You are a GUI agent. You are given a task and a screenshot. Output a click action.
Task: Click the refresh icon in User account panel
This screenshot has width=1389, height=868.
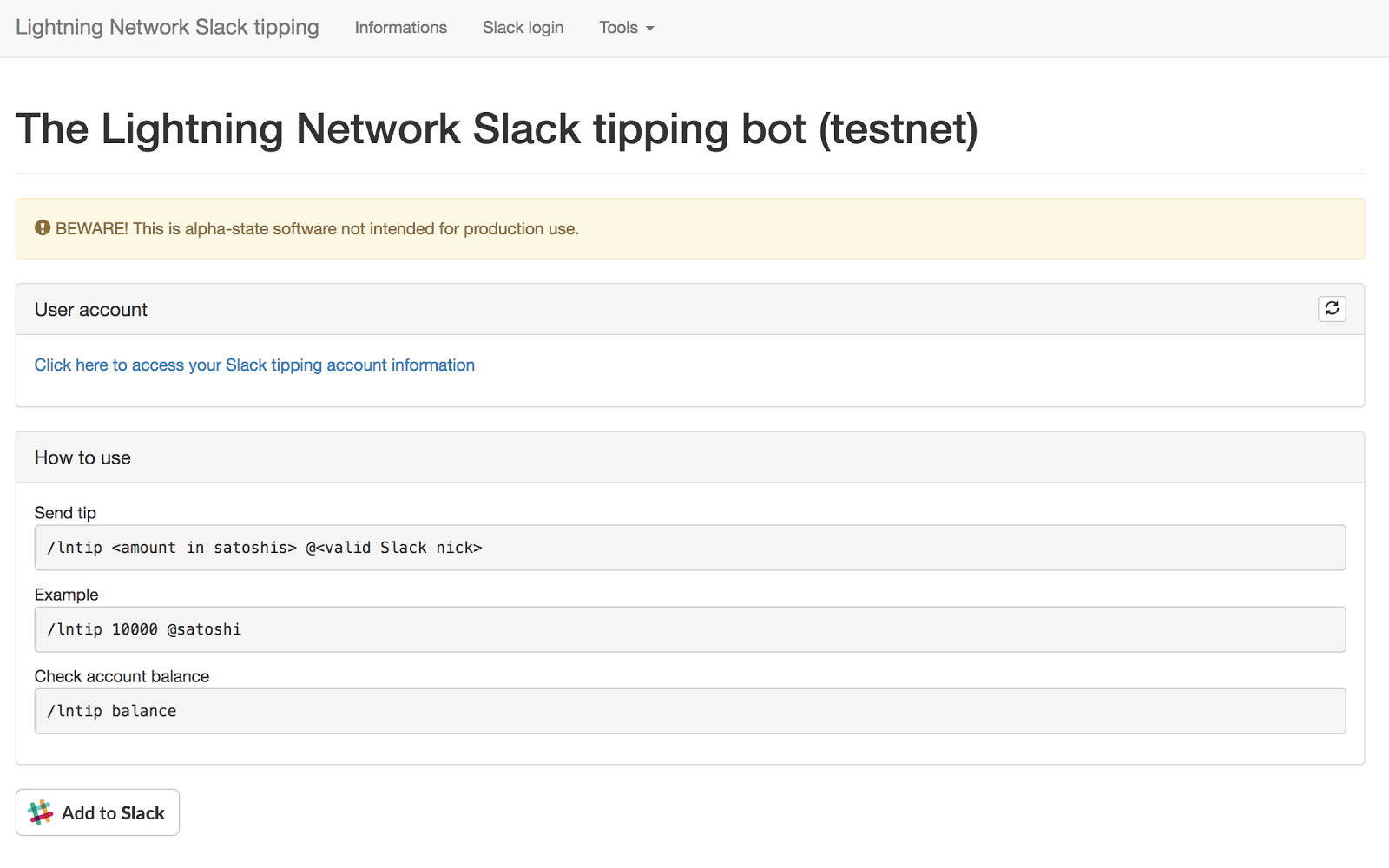(x=1332, y=308)
